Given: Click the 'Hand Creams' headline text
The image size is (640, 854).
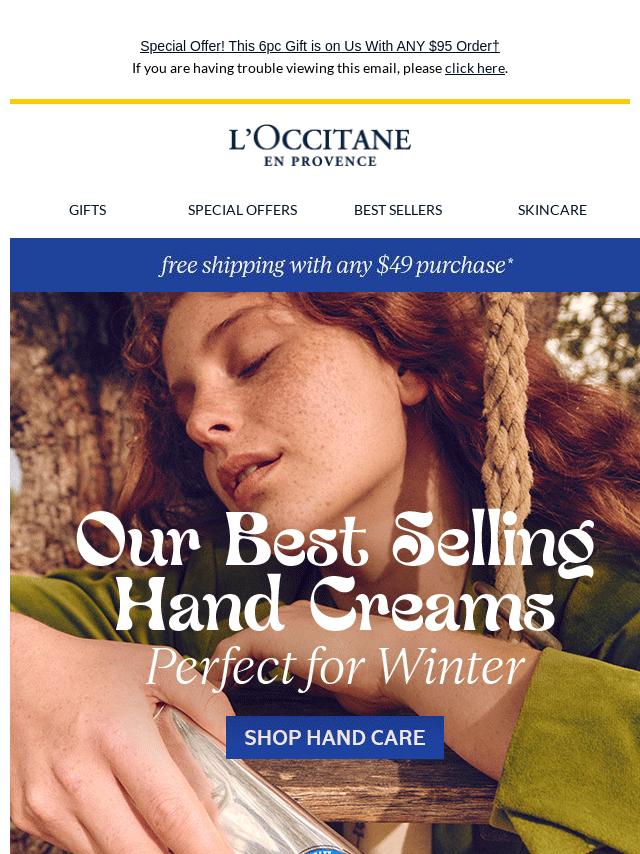Looking at the screenshot, I should click(x=335, y=605).
